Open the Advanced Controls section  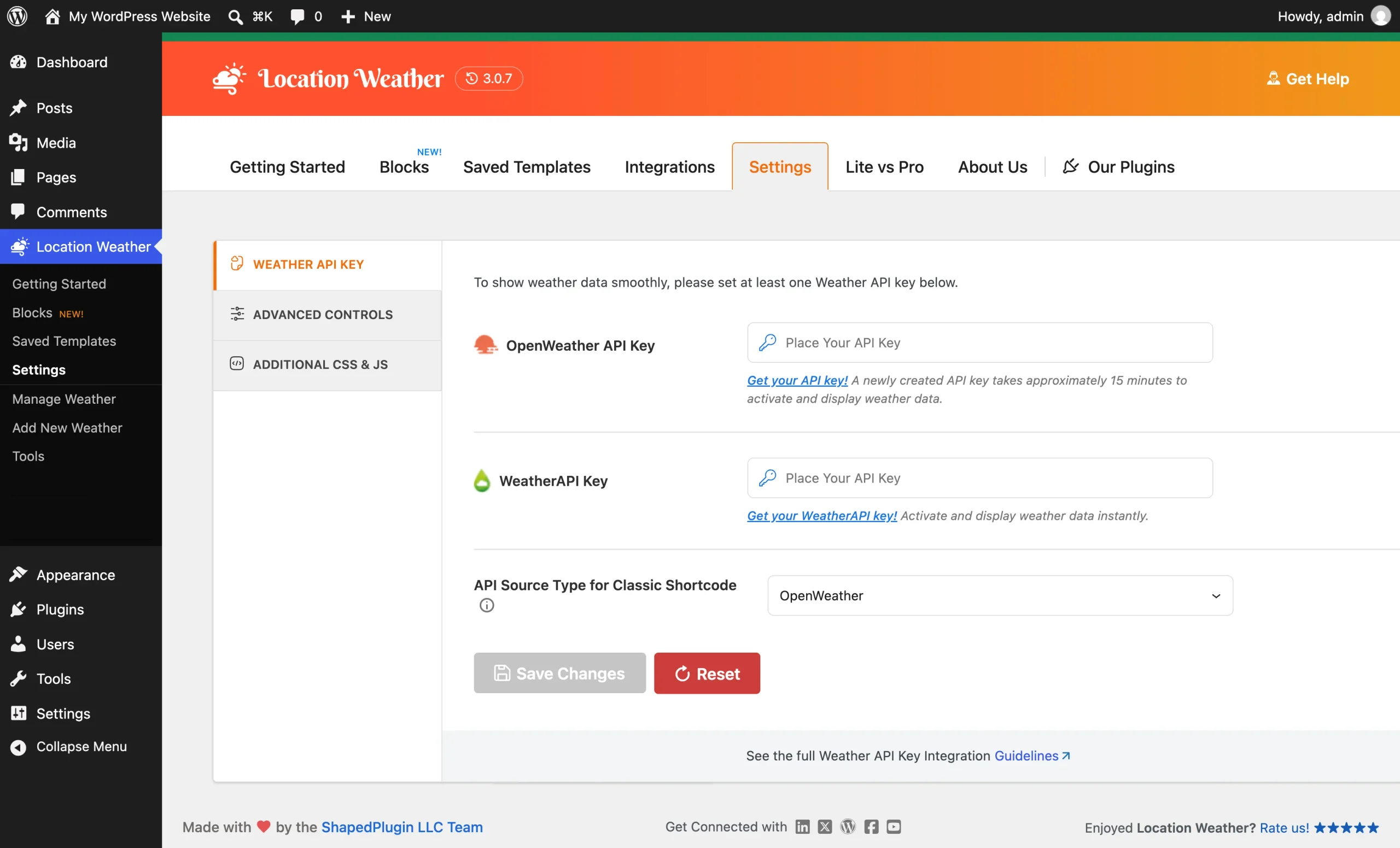pyautogui.click(x=327, y=314)
